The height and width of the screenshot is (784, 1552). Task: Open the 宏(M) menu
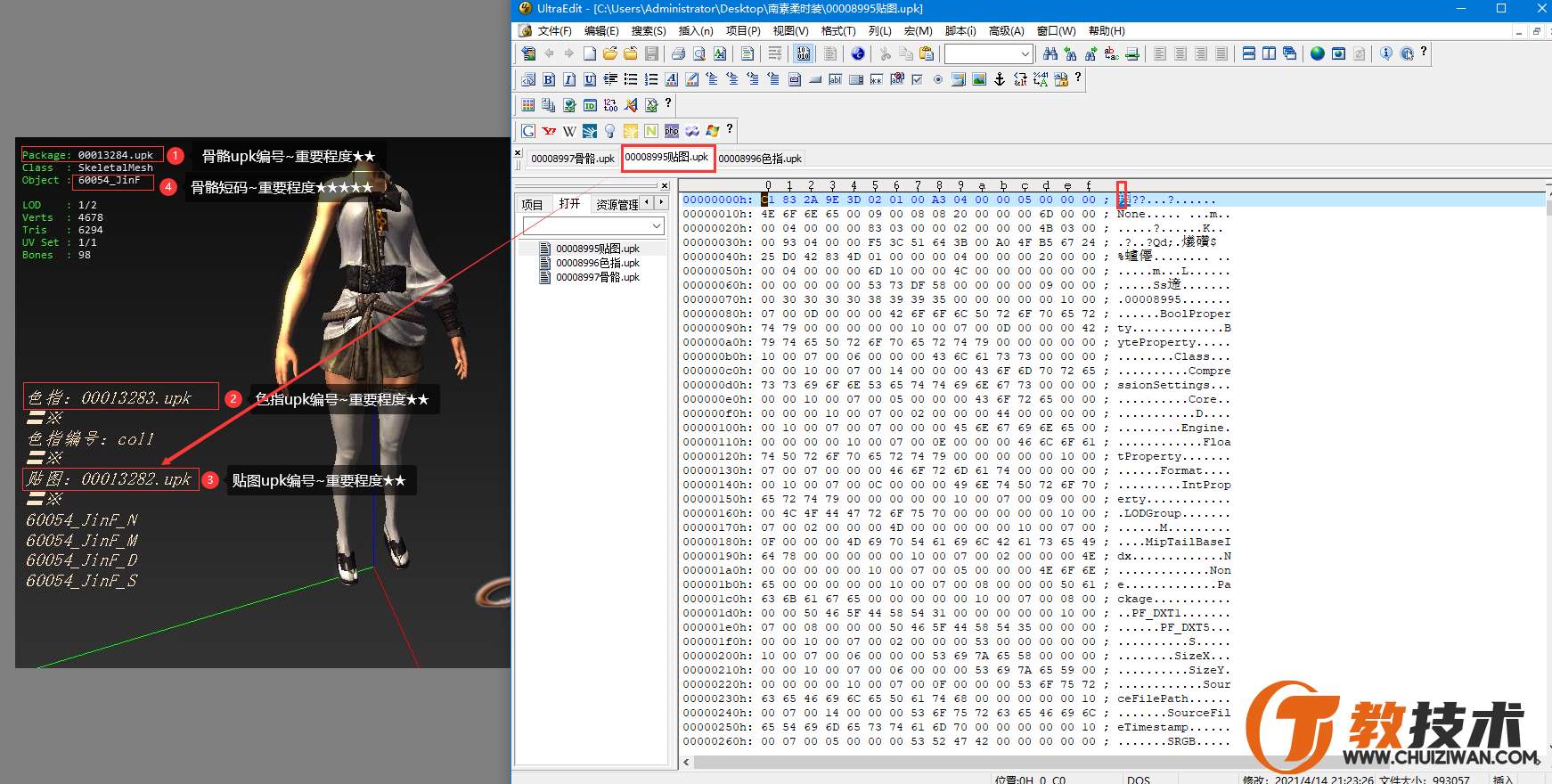click(x=919, y=31)
